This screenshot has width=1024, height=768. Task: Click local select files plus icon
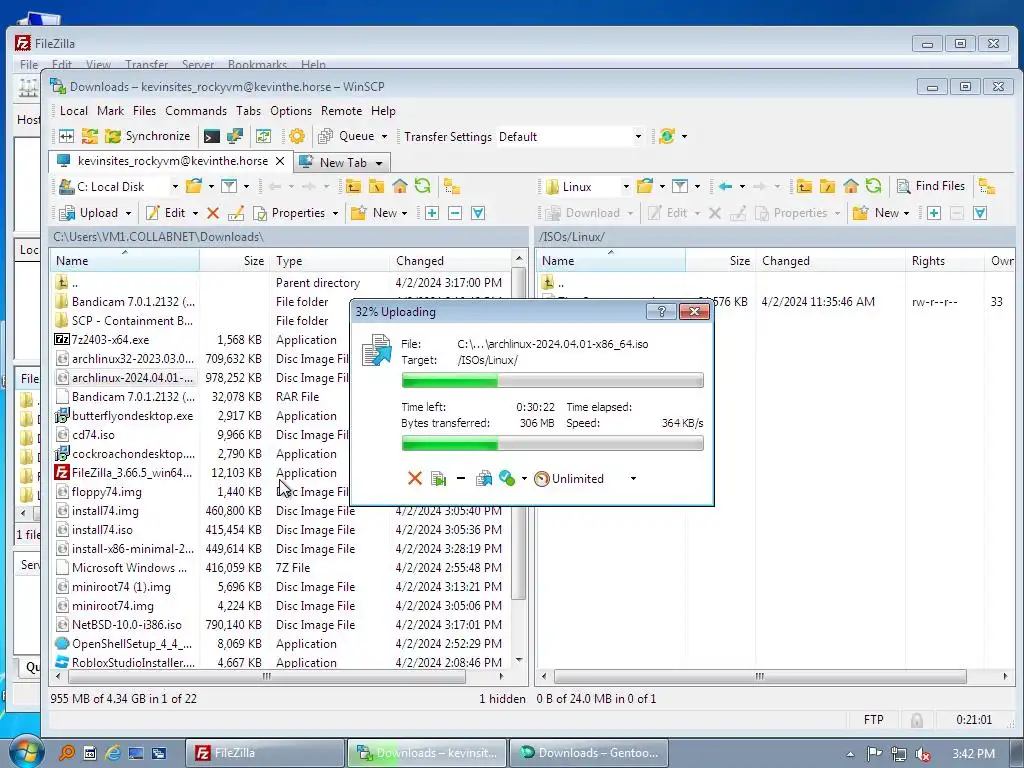432,213
